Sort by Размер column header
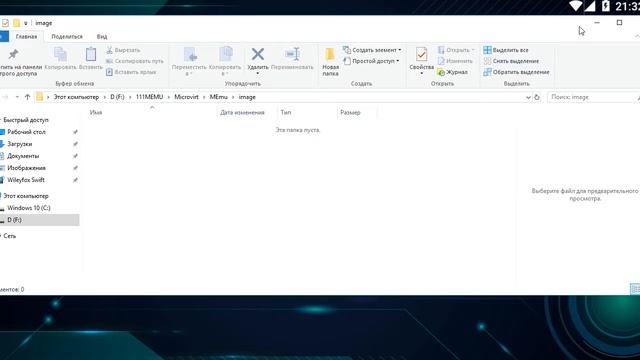 pyautogui.click(x=350, y=113)
